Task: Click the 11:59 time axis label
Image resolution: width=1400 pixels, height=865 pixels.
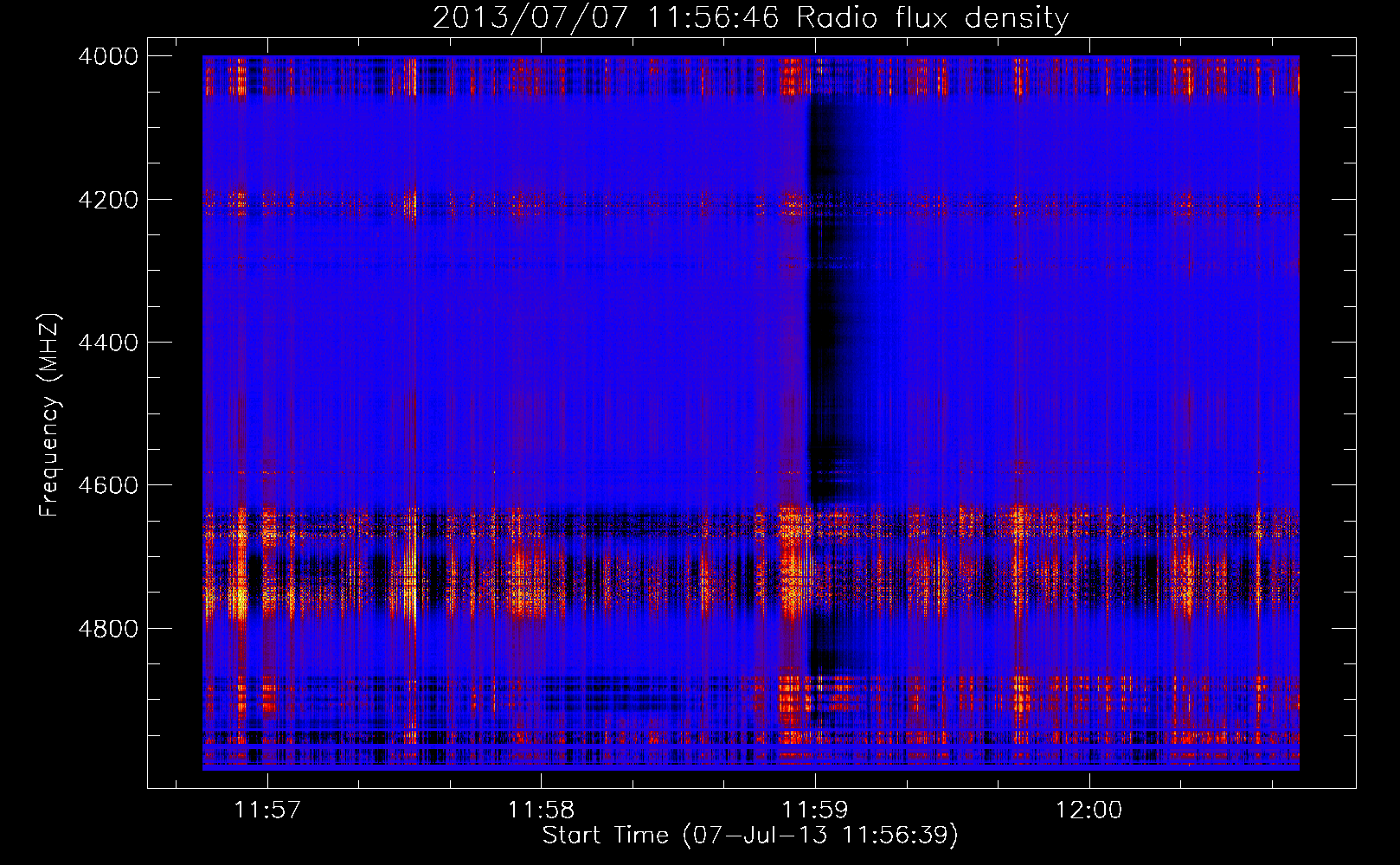Action: click(x=814, y=810)
